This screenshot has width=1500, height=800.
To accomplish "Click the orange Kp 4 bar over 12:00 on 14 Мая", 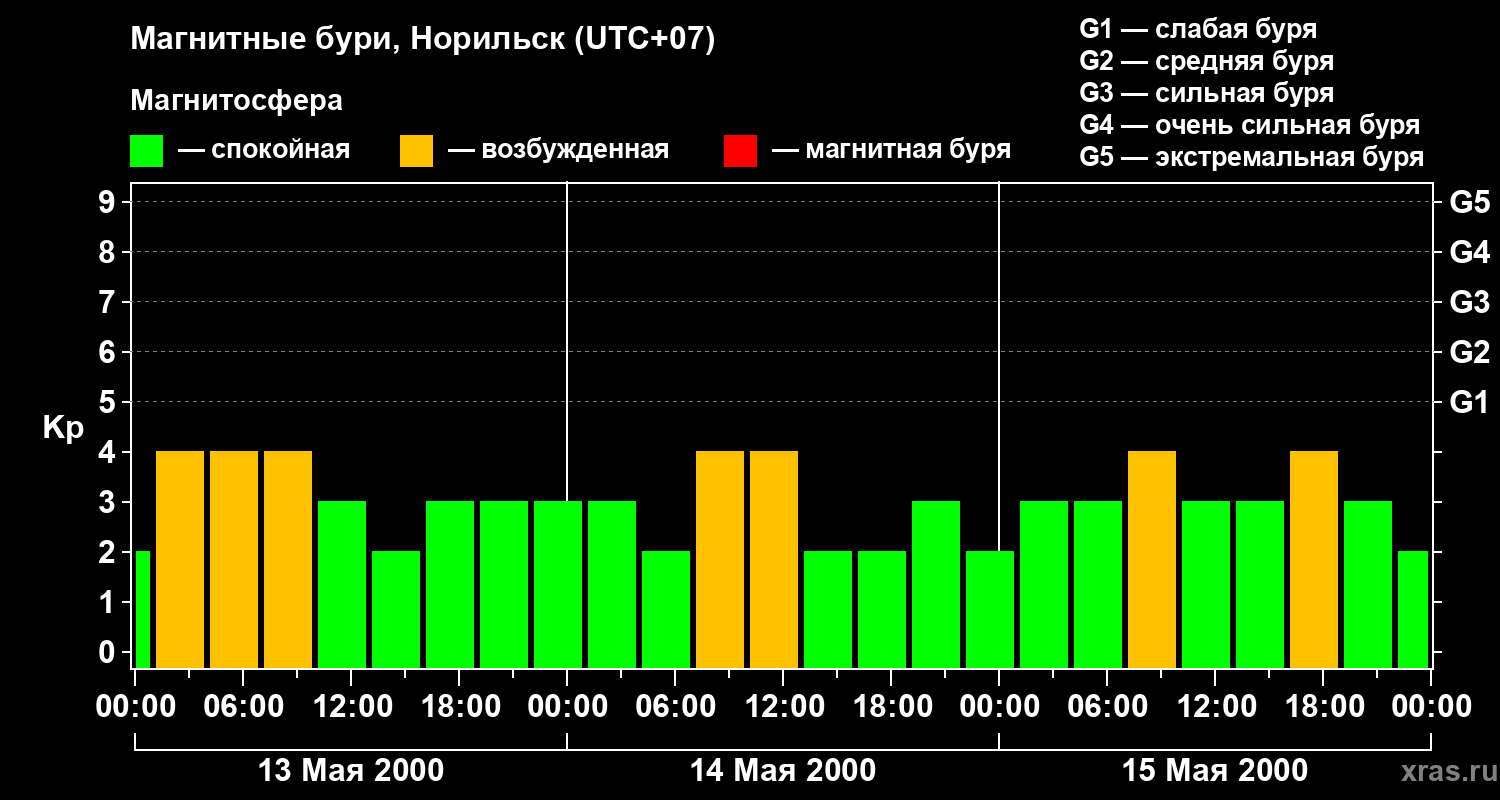I will coord(774,559).
